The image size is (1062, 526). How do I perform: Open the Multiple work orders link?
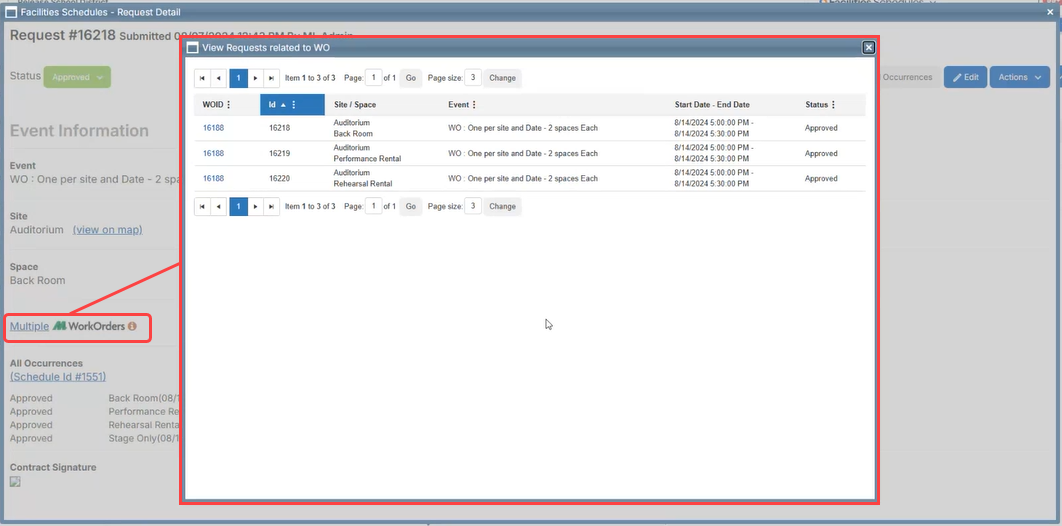[x=29, y=326]
